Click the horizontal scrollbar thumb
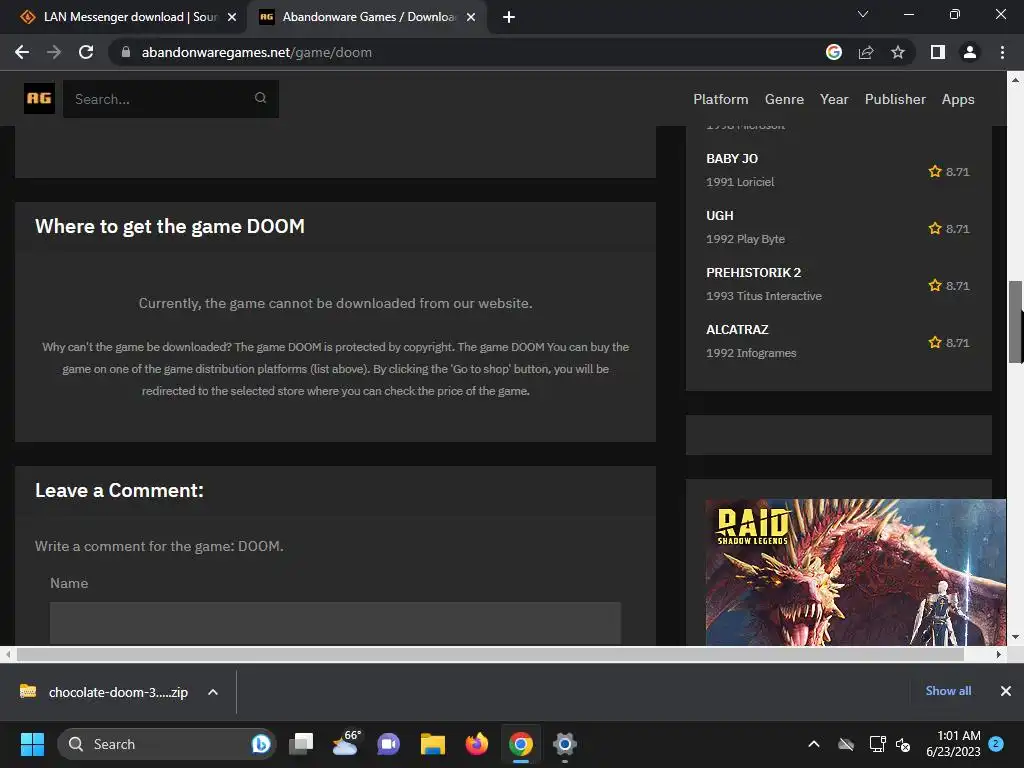This screenshot has height=768, width=1024. click(490, 654)
